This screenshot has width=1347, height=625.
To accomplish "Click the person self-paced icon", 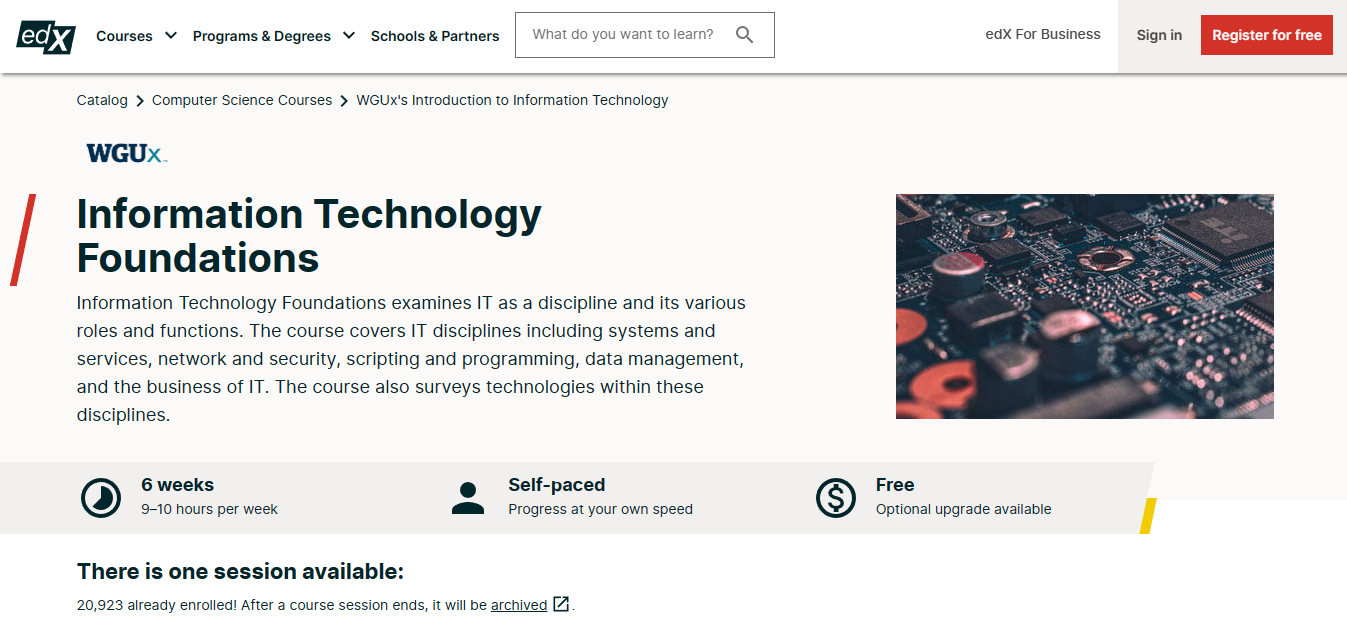I will pyautogui.click(x=467, y=497).
